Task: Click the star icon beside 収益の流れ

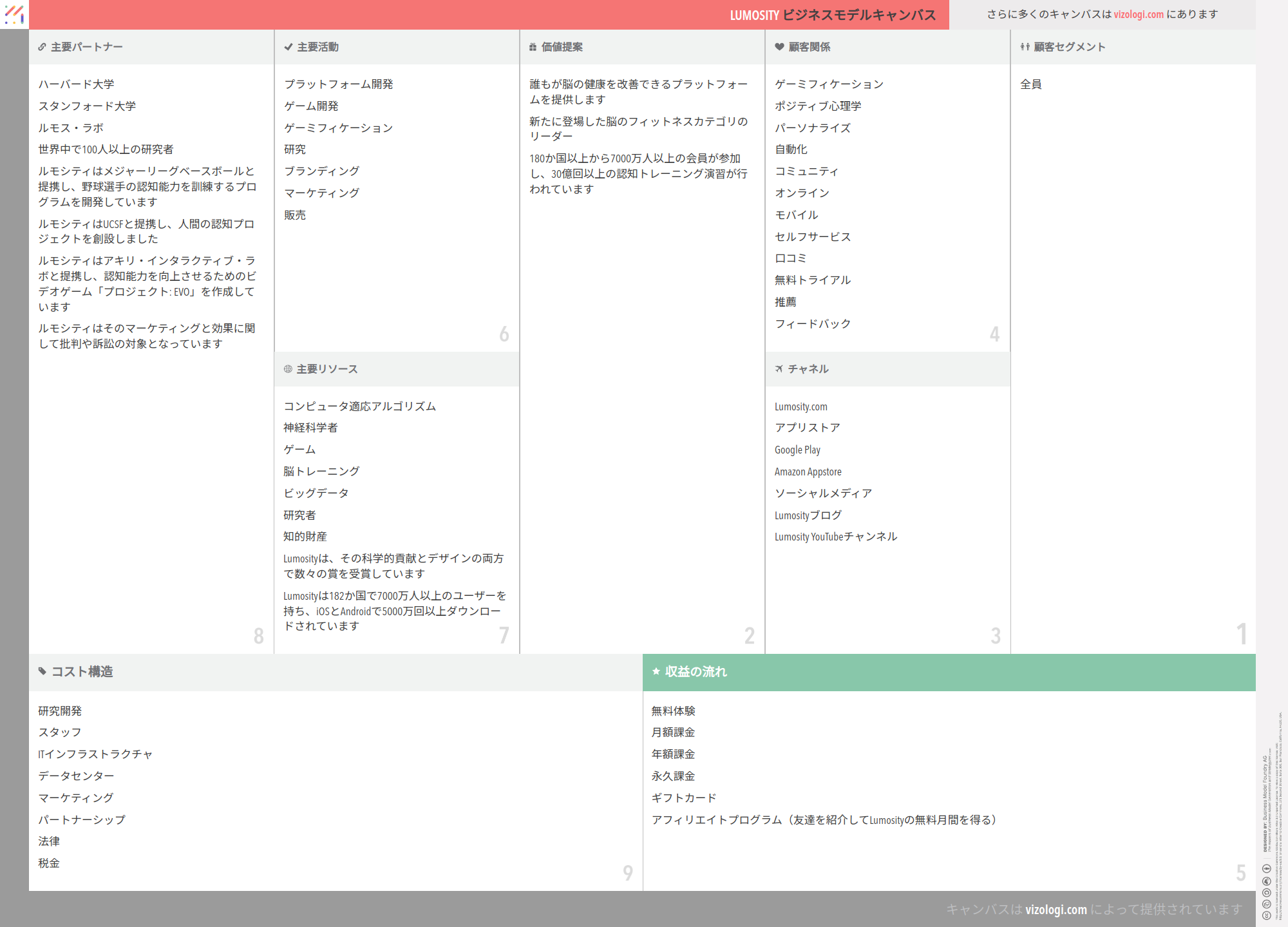Action: (656, 671)
